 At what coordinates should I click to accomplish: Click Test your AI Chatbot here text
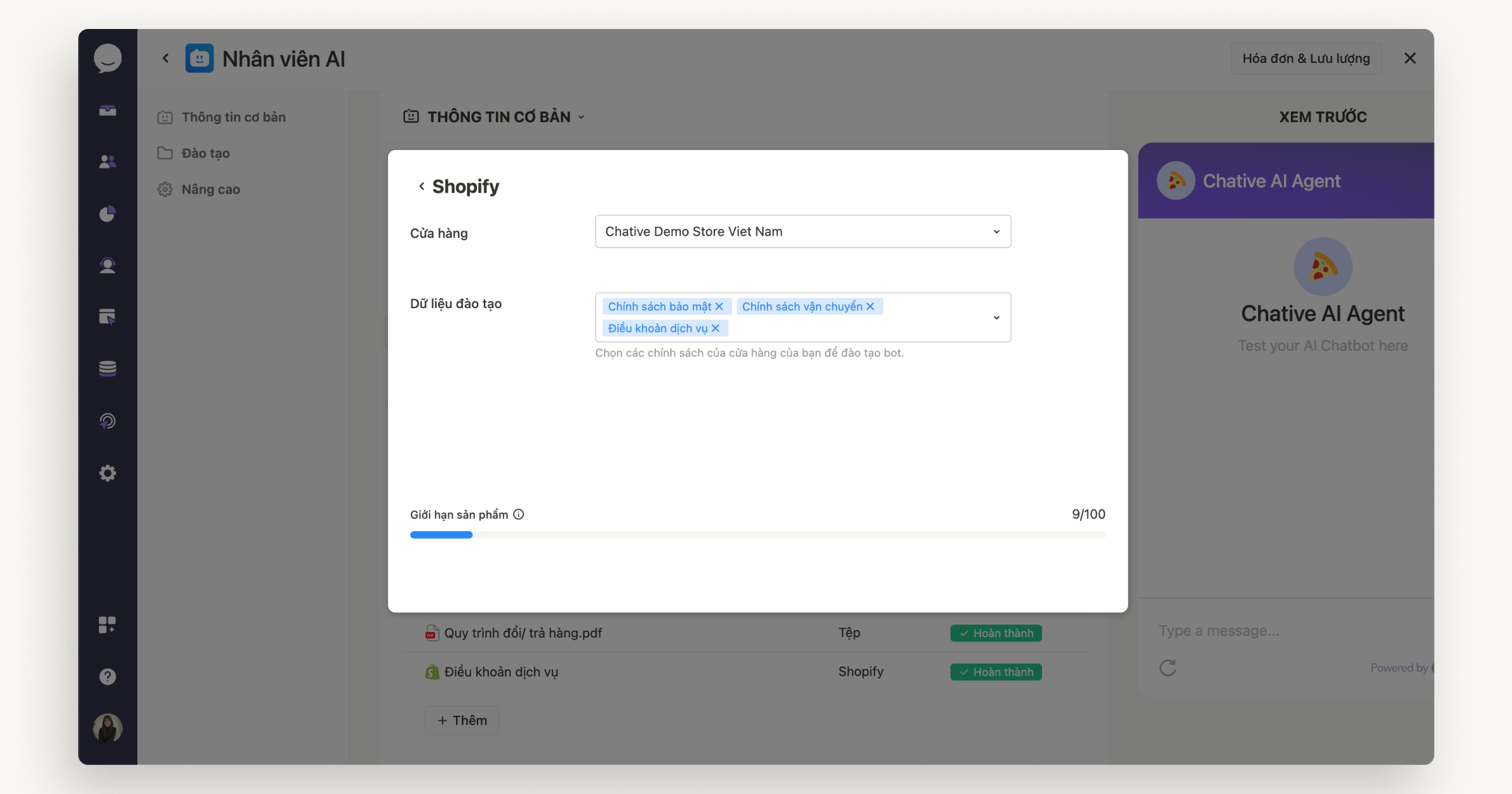coord(1323,346)
